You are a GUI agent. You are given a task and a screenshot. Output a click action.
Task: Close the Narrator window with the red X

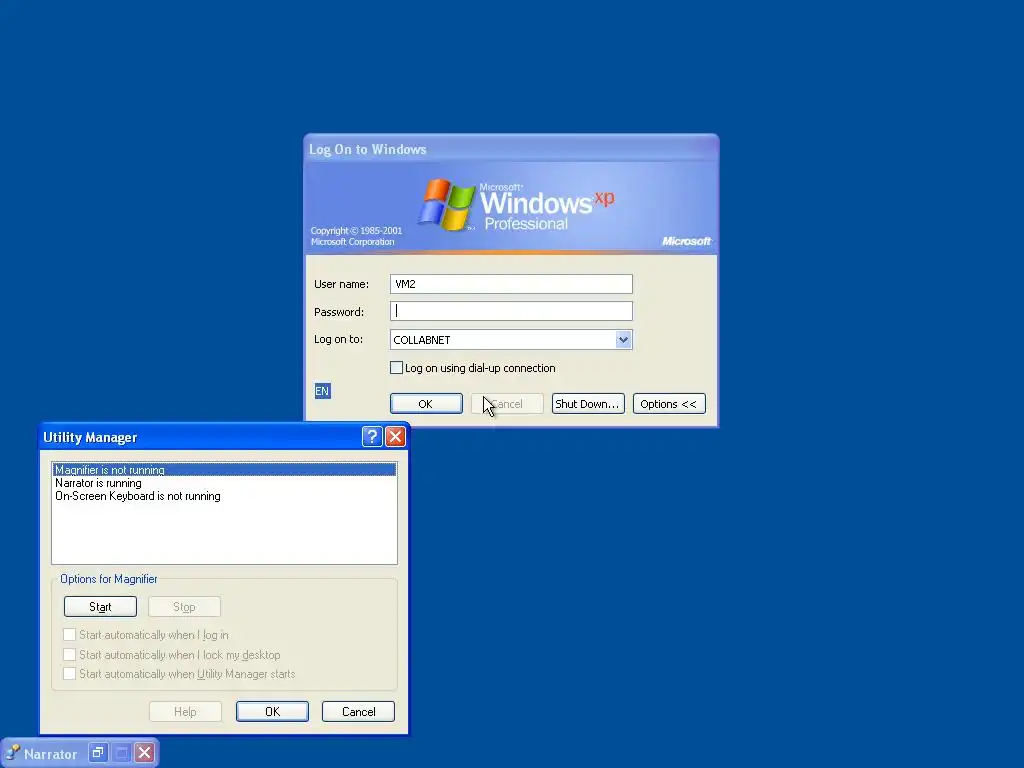[x=144, y=753]
